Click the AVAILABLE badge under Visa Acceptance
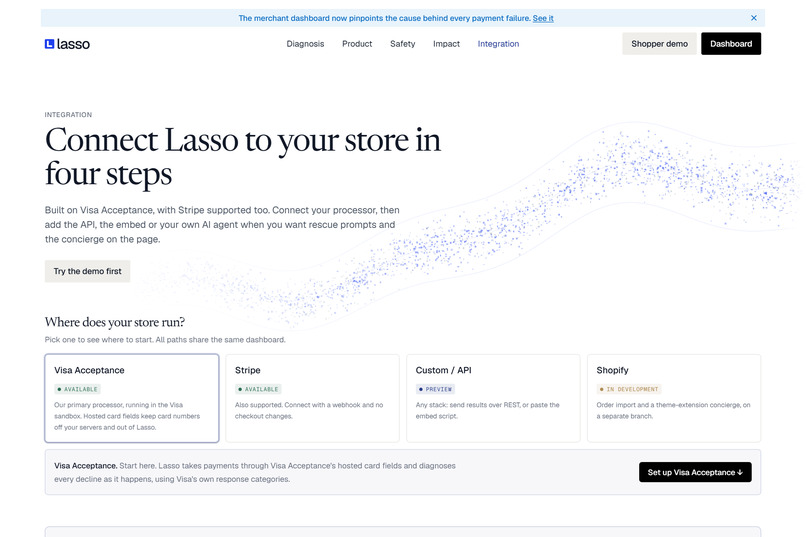Image resolution: width=806 pixels, height=537 pixels. (78, 389)
